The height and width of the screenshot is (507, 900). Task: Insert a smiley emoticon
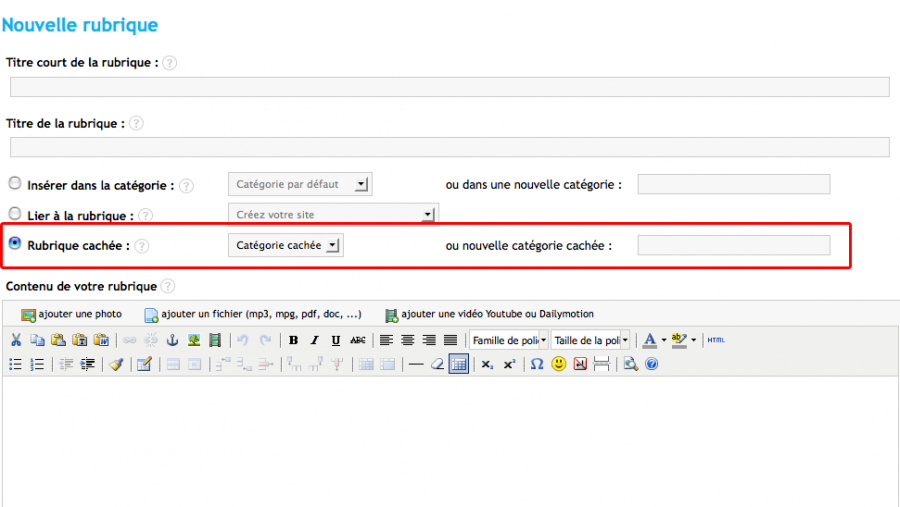558,364
